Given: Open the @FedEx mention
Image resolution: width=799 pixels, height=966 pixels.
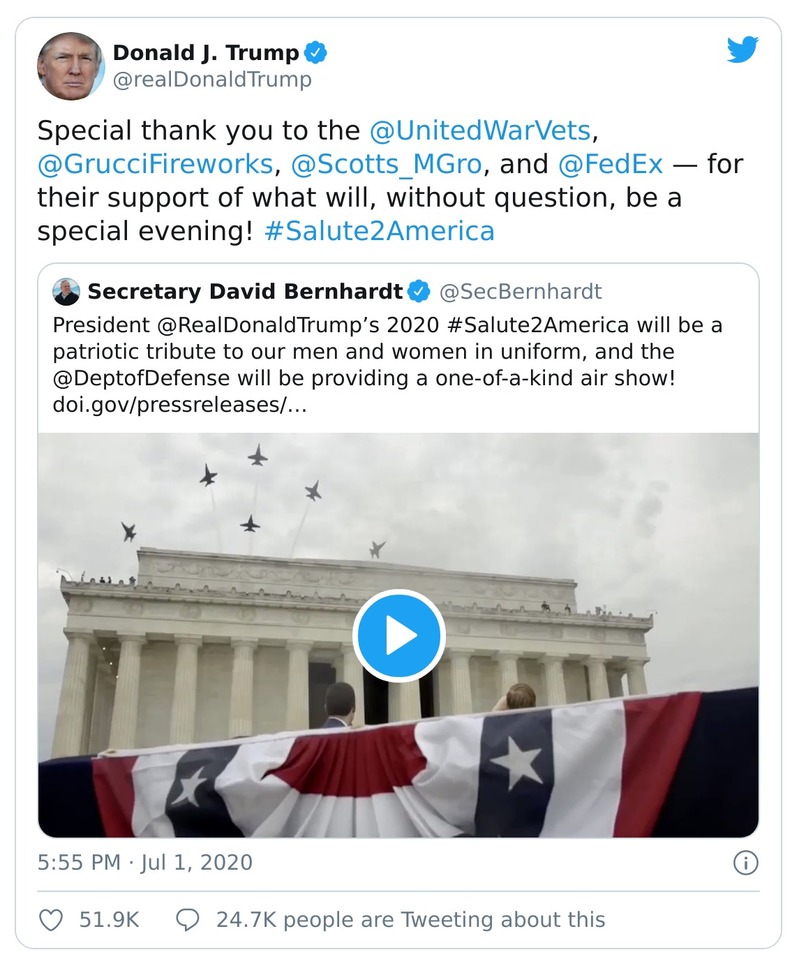Looking at the screenshot, I should point(610,164).
